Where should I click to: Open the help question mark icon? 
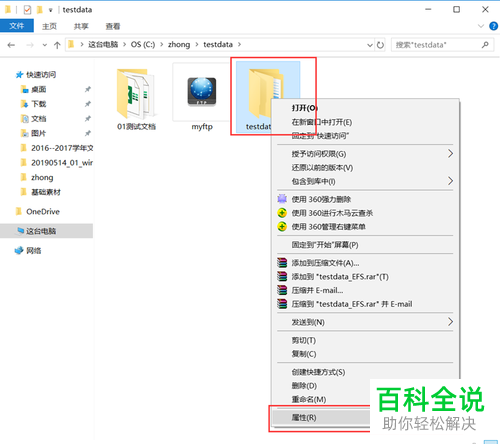pyautogui.click(x=493, y=26)
